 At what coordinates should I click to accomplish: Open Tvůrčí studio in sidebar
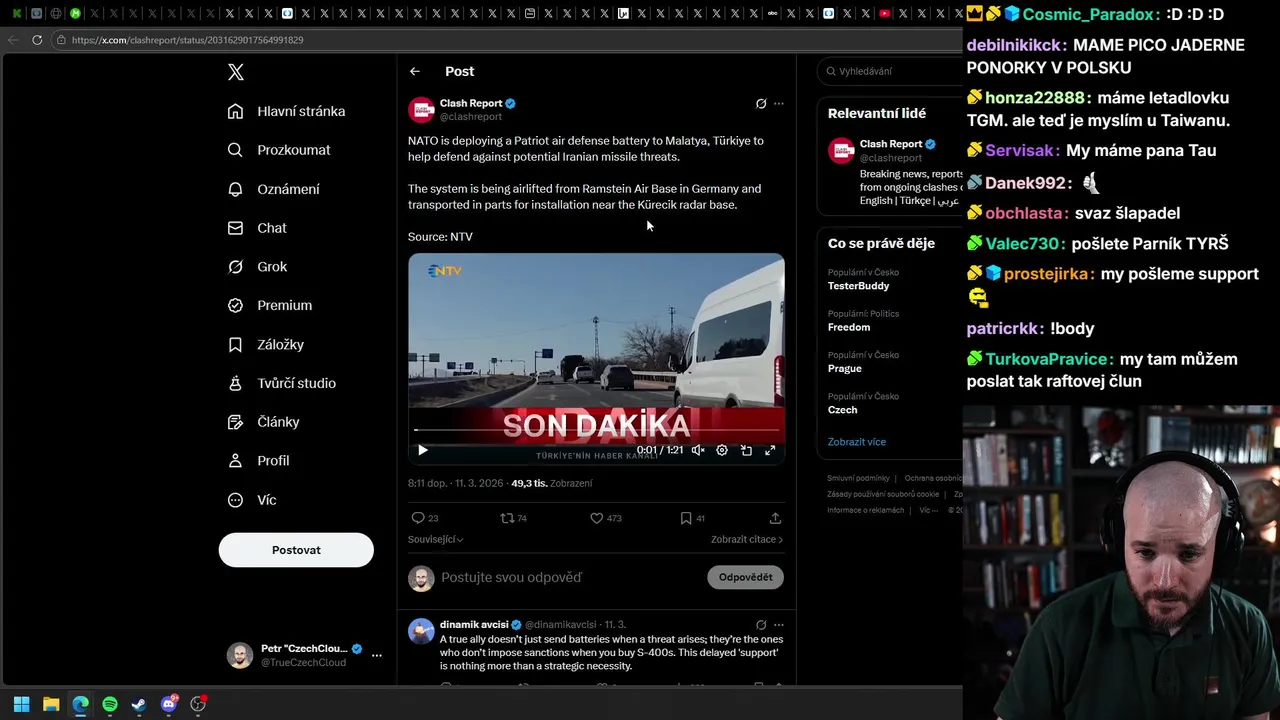282,383
